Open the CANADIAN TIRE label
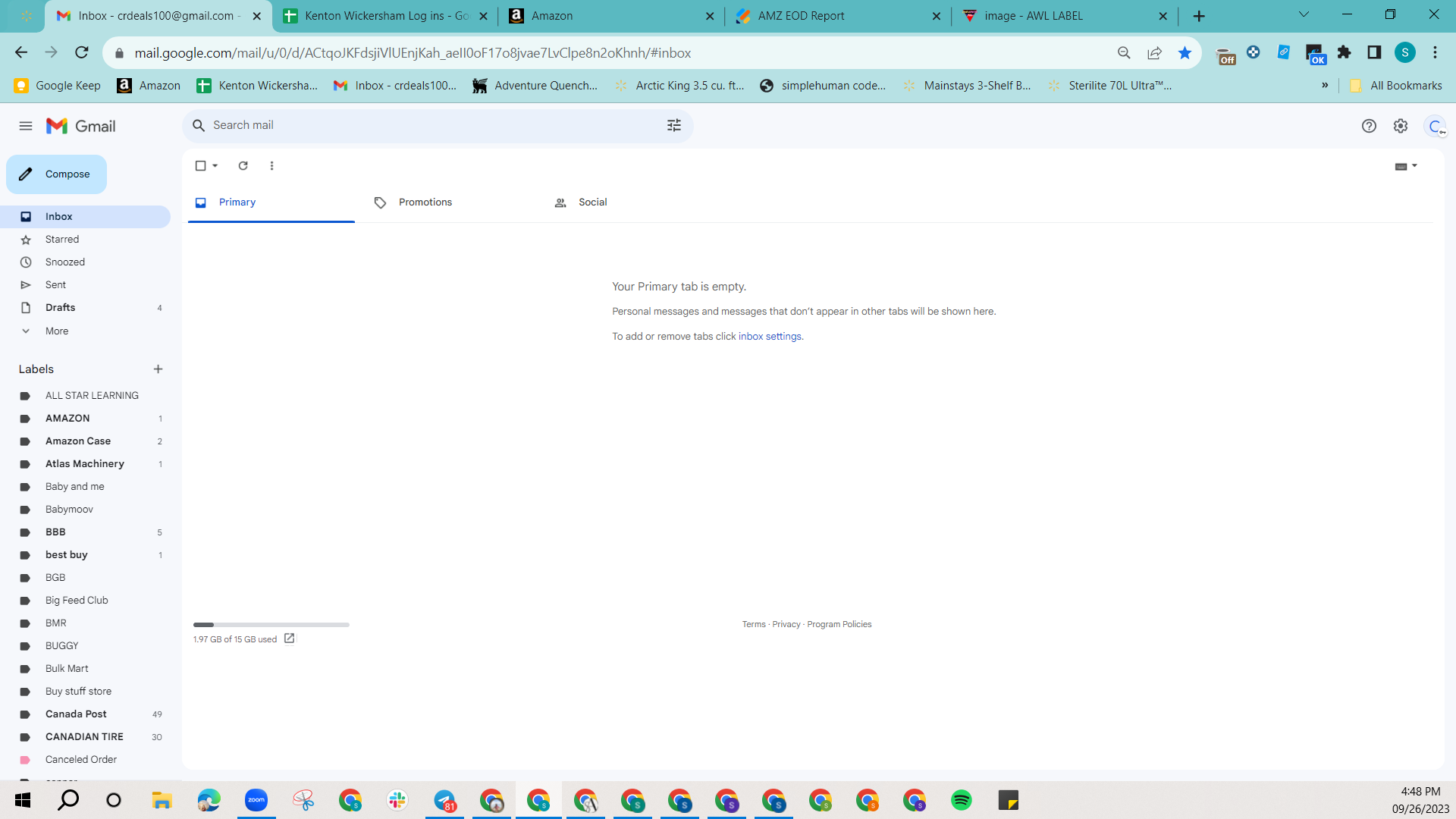1456x819 pixels. pyautogui.click(x=85, y=737)
